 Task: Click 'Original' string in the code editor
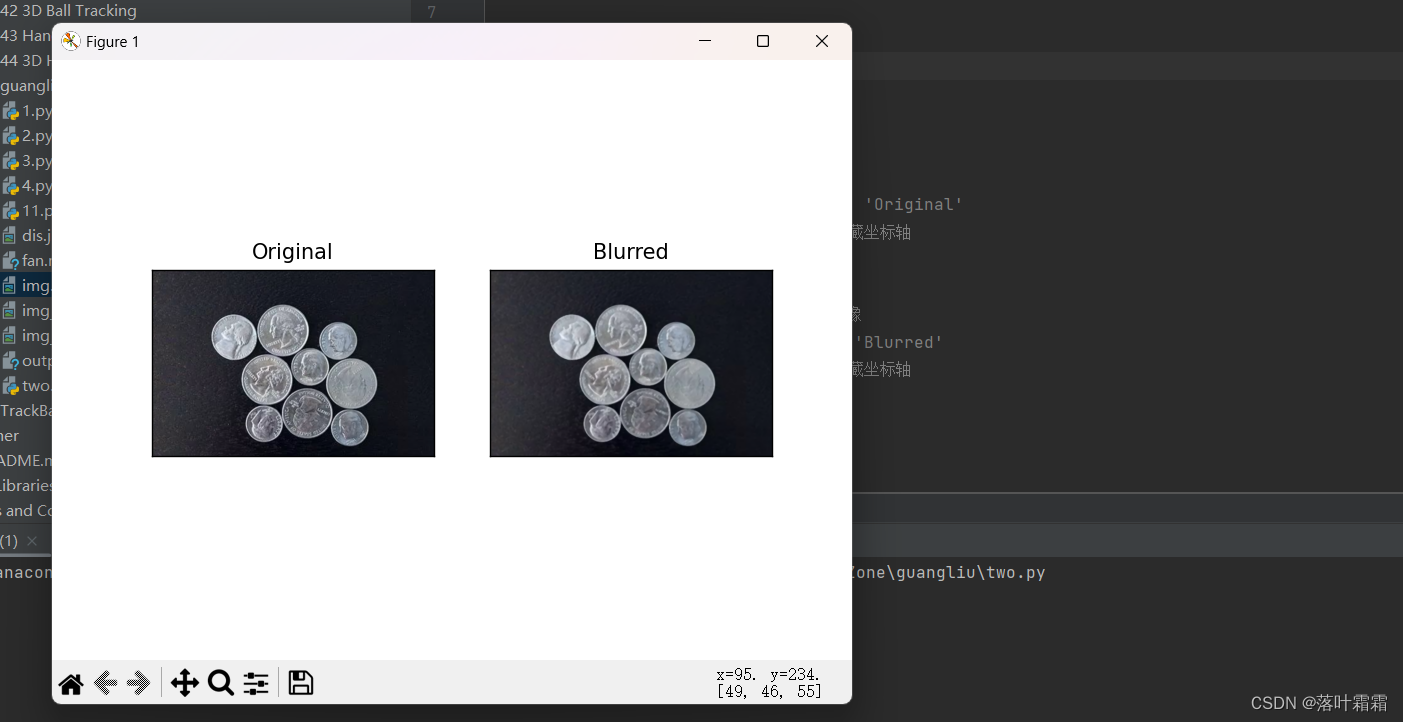click(x=914, y=204)
